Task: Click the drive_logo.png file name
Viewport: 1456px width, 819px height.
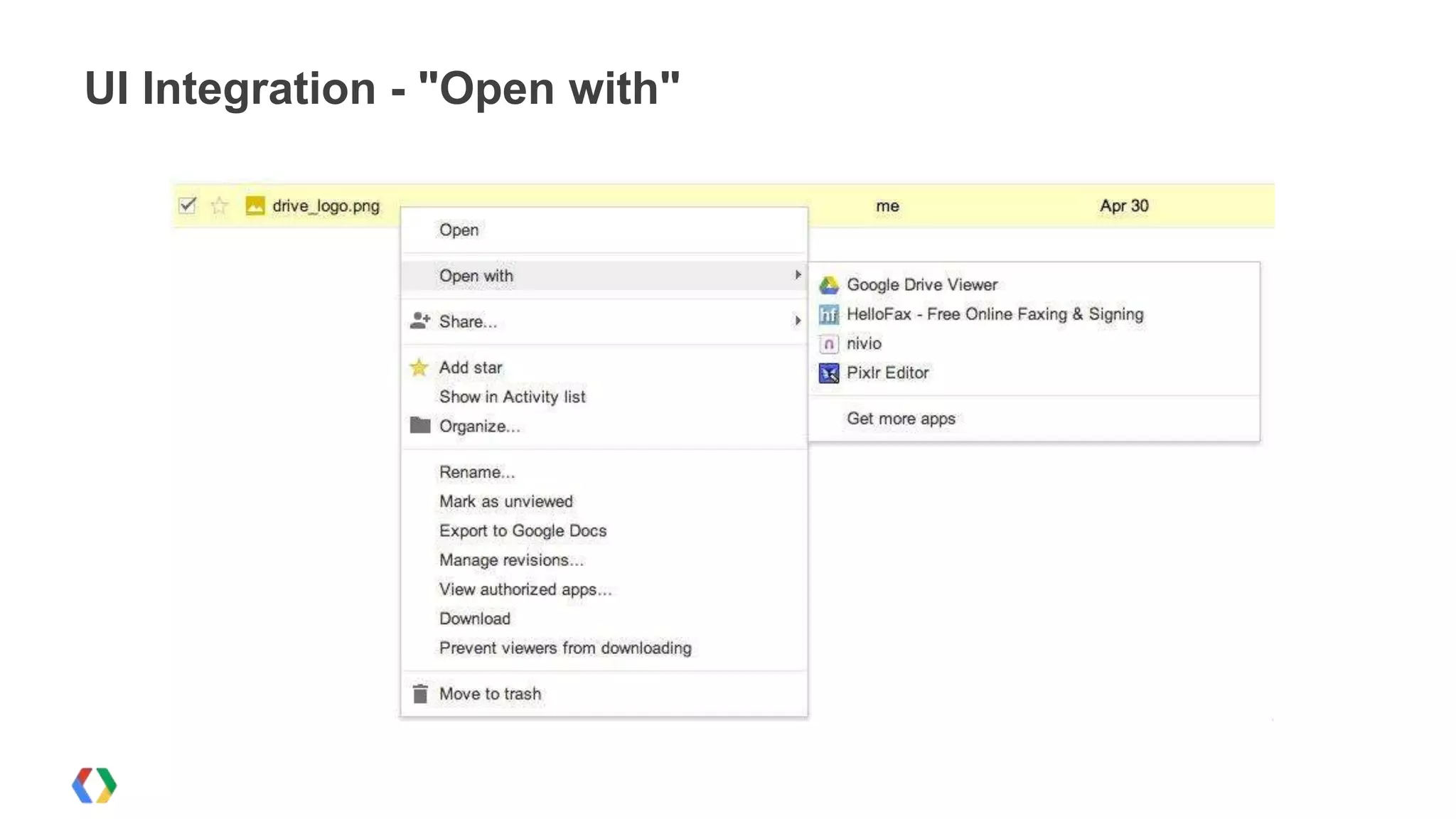Action: 326,206
